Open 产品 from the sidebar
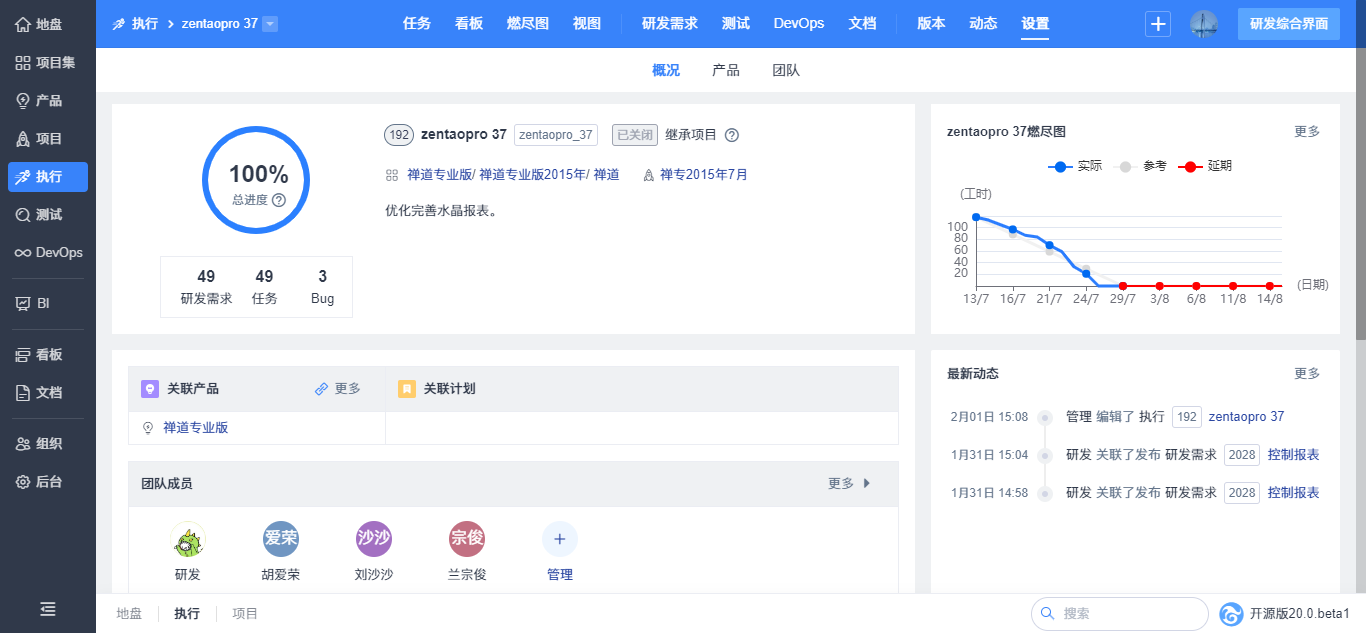 point(48,100)
